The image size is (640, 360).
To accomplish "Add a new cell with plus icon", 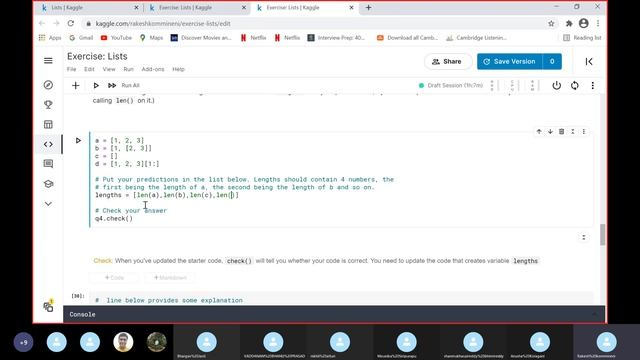I will click(x=76, y=85).
